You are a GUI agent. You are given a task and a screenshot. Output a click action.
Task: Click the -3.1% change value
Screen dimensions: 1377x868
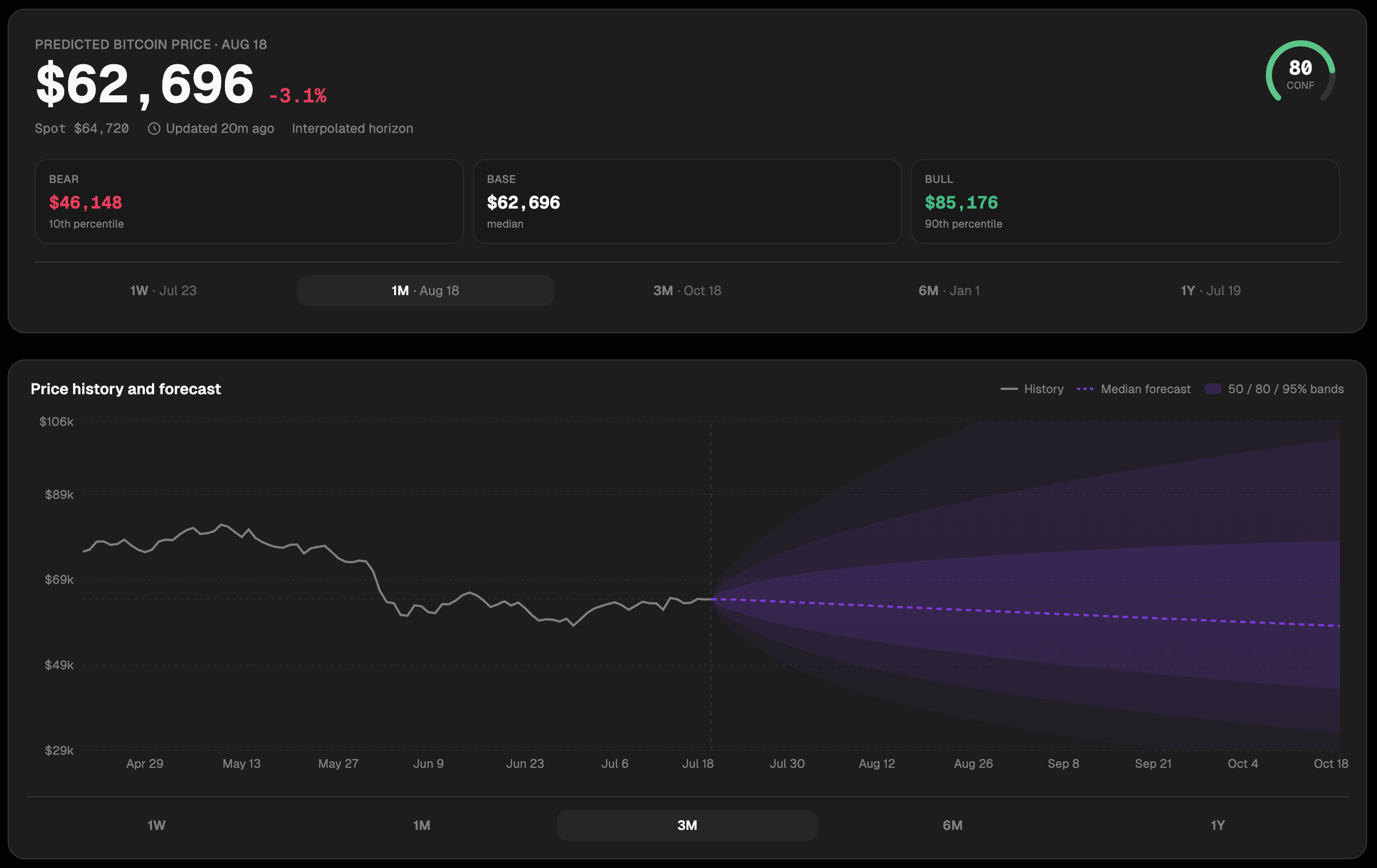(x=297, y=95)
